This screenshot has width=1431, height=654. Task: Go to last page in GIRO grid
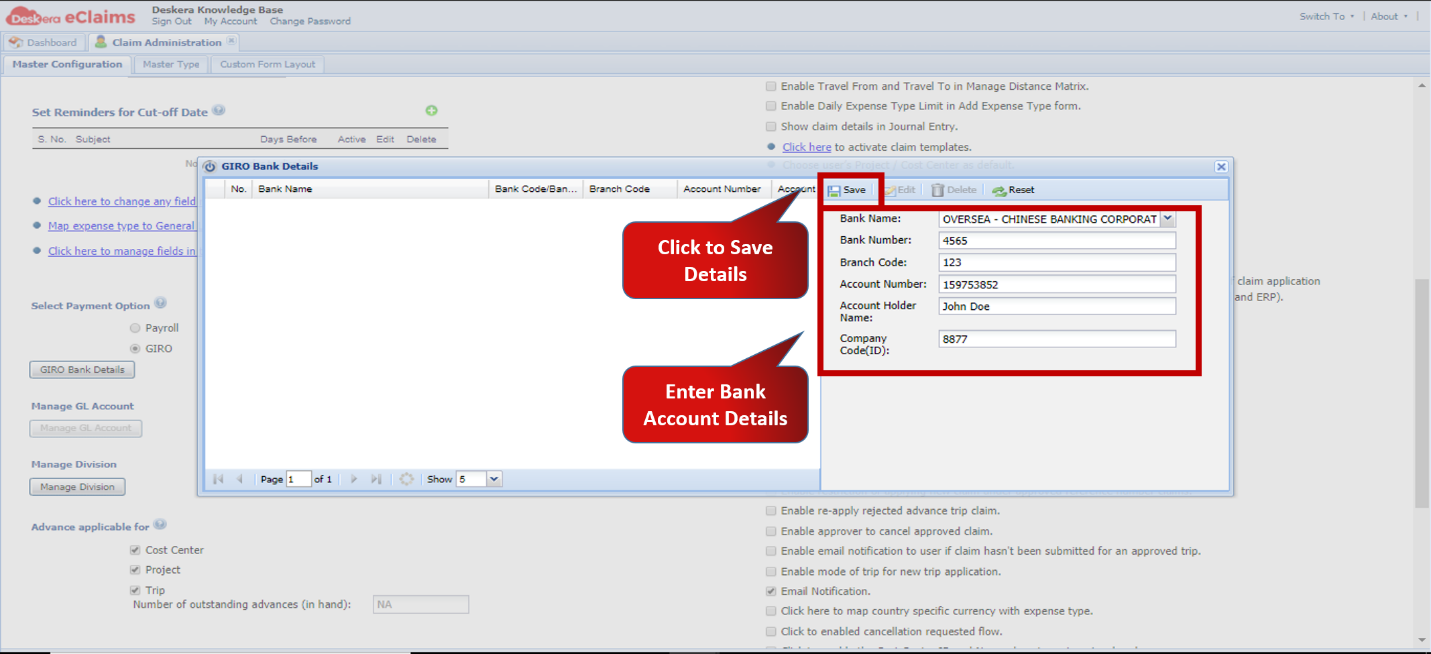pos(376,480)
